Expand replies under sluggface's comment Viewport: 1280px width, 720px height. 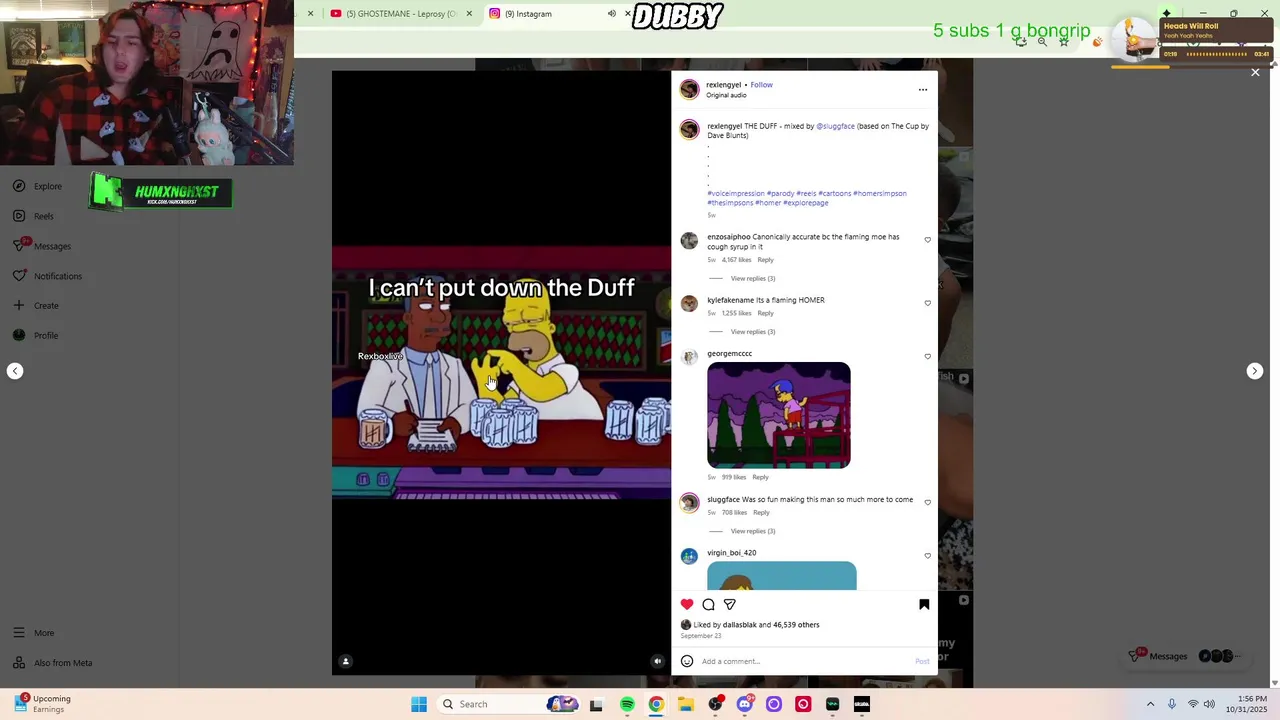(x=753, y=531)
